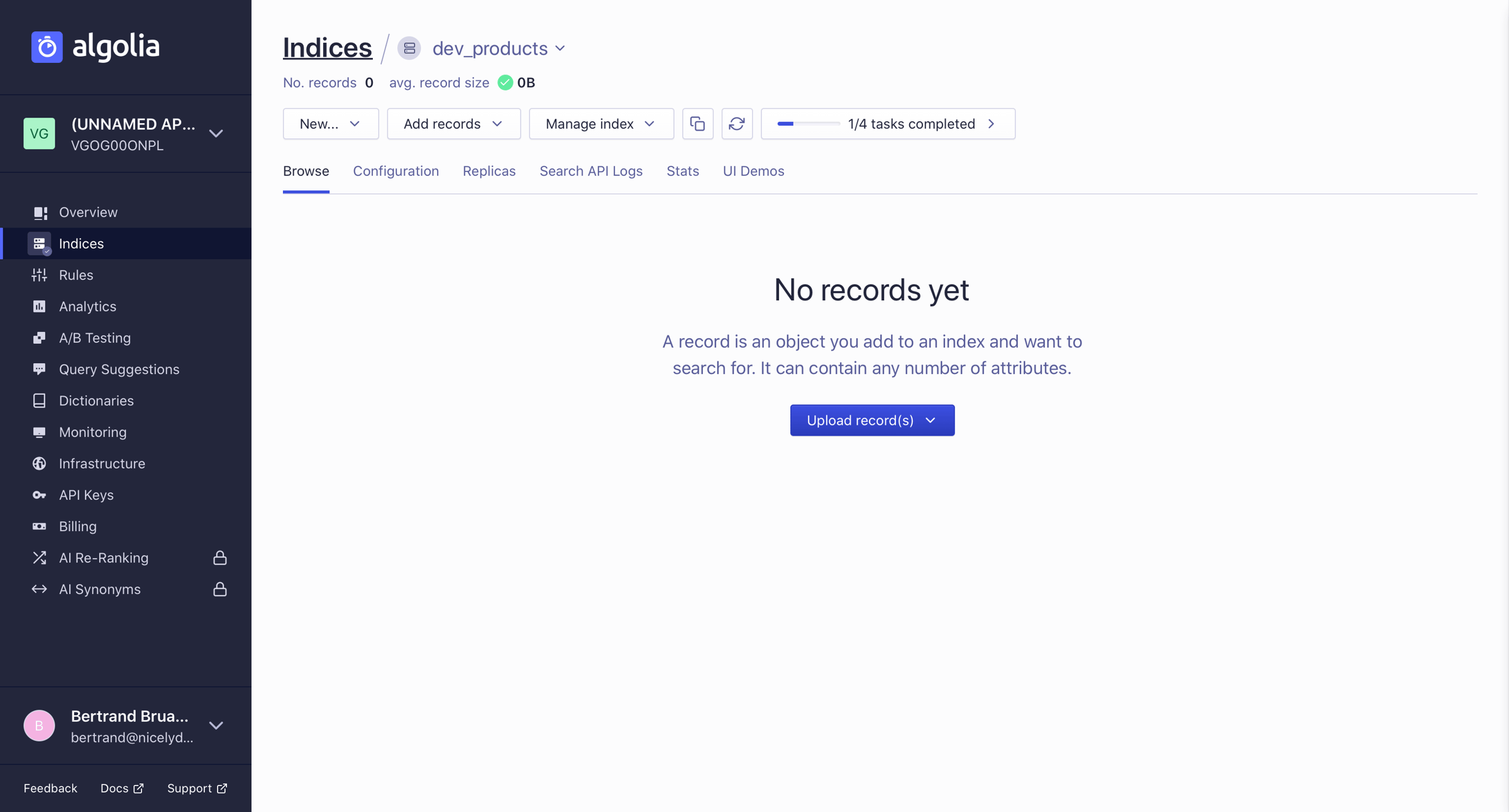The height and width of the screenshot is (812, 1509).
Task: Click the avg. record size label
Action: coord(439,82)
